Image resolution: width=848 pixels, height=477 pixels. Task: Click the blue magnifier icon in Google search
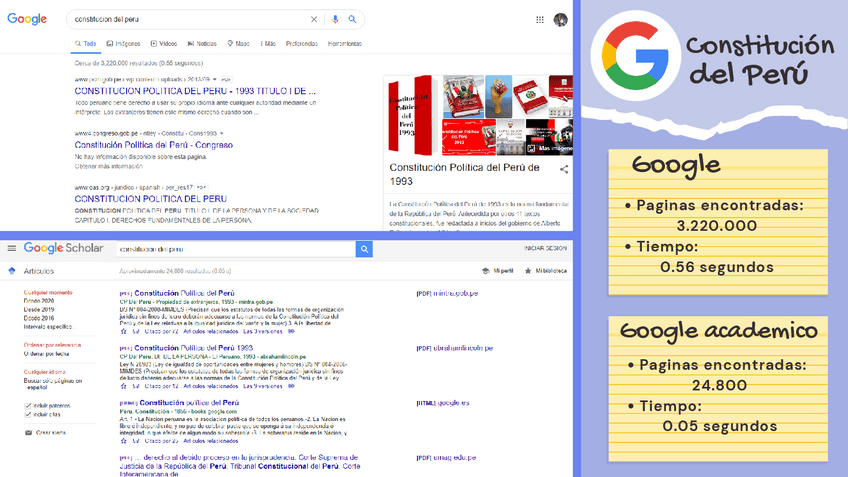click(x=352, y=19)
